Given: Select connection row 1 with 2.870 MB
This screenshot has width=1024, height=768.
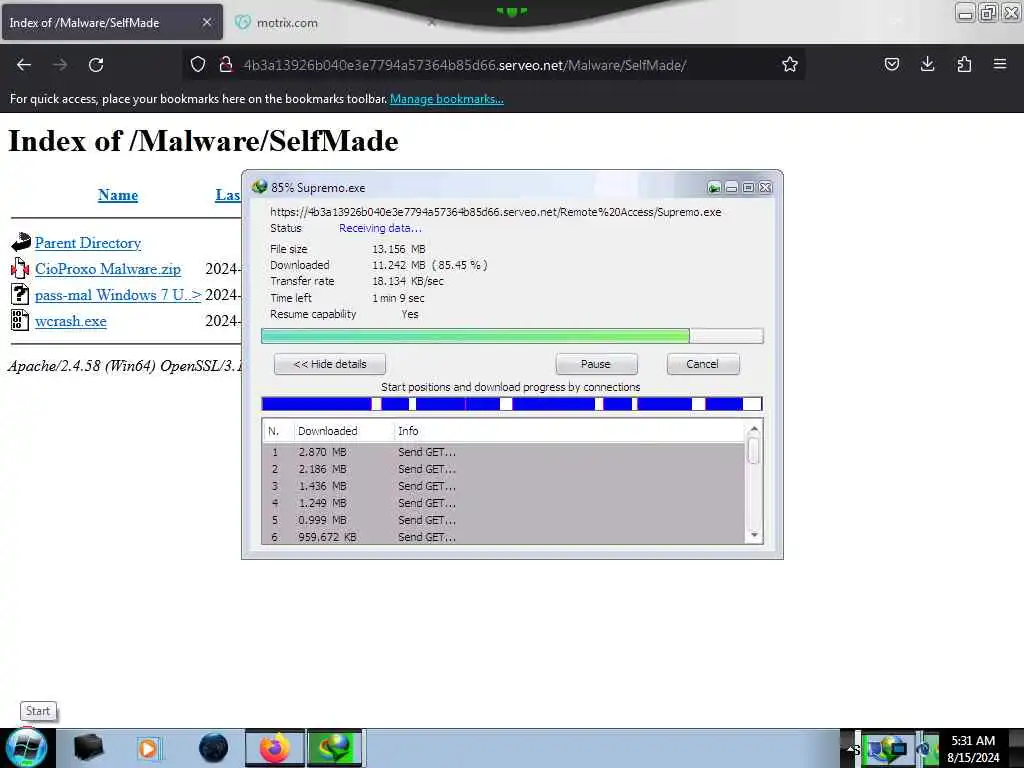Looking at the screenshot, I should tap(503, 452).
